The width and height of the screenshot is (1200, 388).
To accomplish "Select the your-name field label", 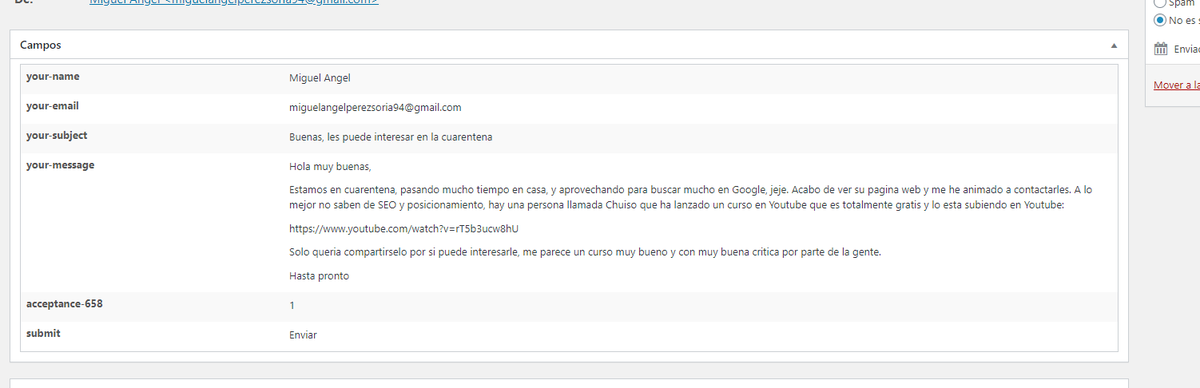I will (x=53, y=76).
